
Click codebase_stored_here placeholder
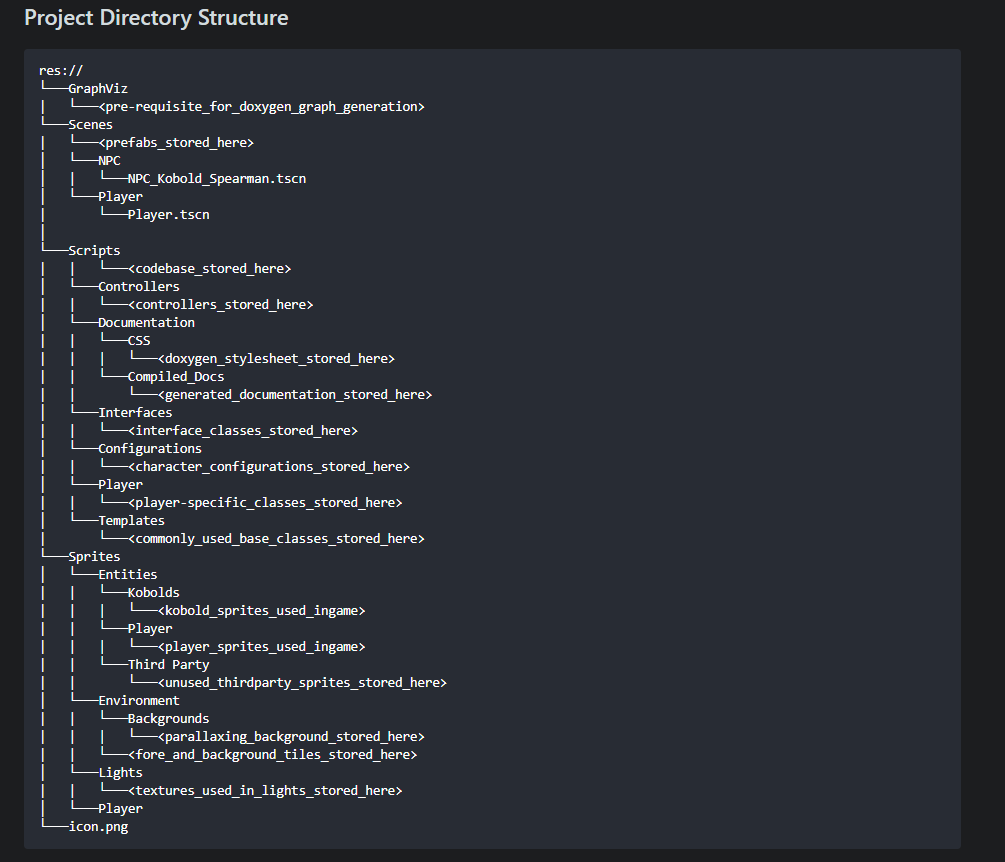[x=210, y=269]
